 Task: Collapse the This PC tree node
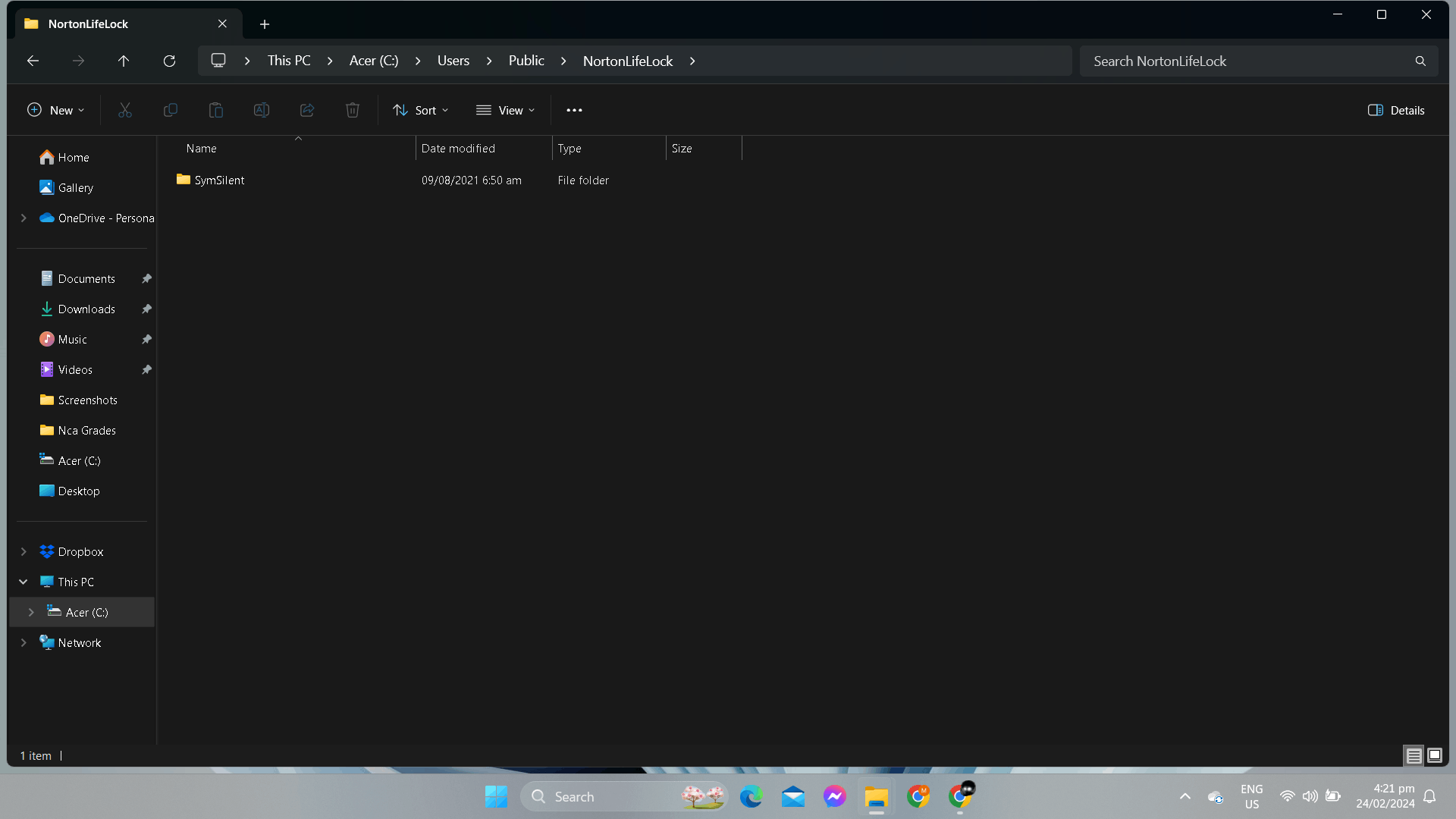24,582
